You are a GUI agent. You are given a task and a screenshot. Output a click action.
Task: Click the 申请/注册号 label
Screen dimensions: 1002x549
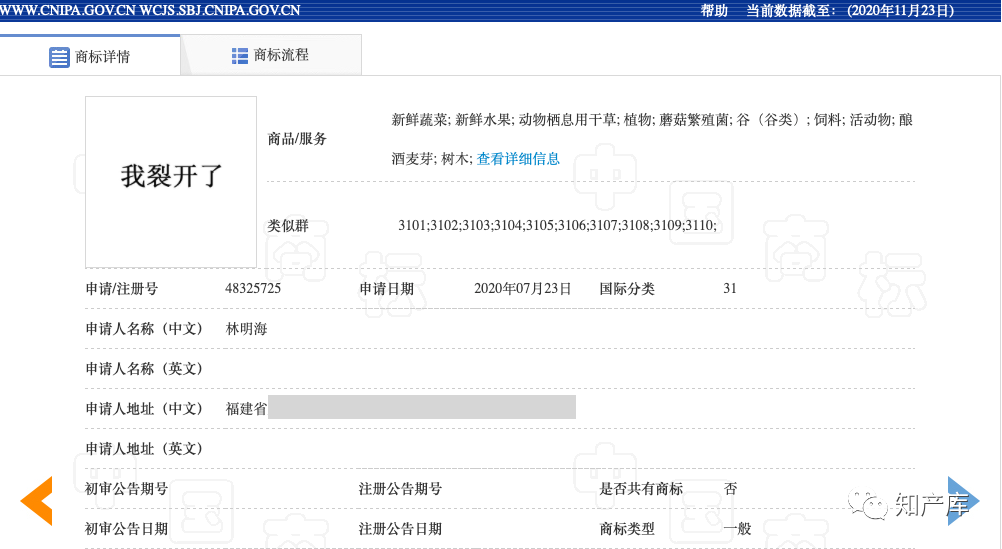121,289
